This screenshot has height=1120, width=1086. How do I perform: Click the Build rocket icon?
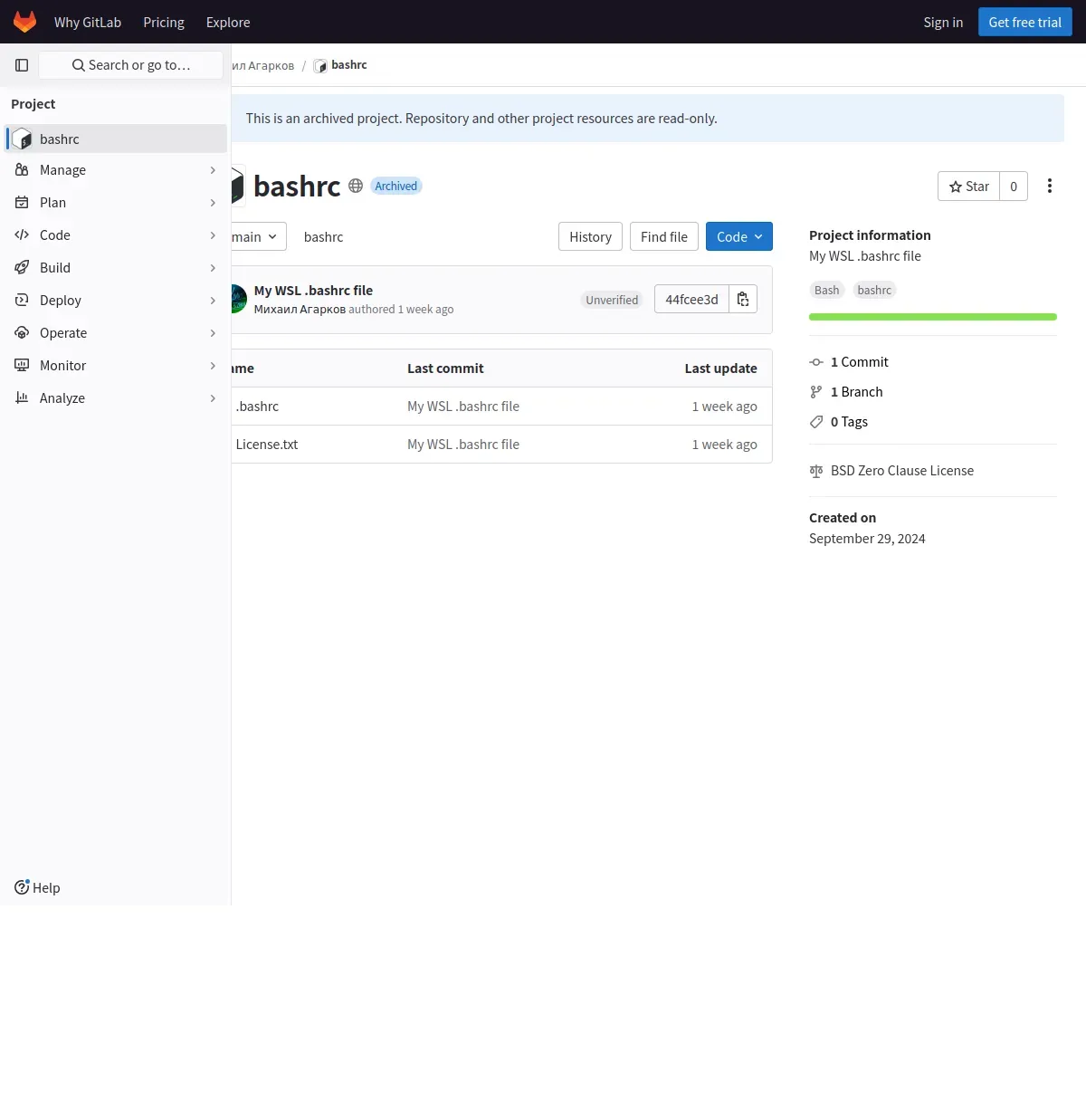tap(22, 268)
